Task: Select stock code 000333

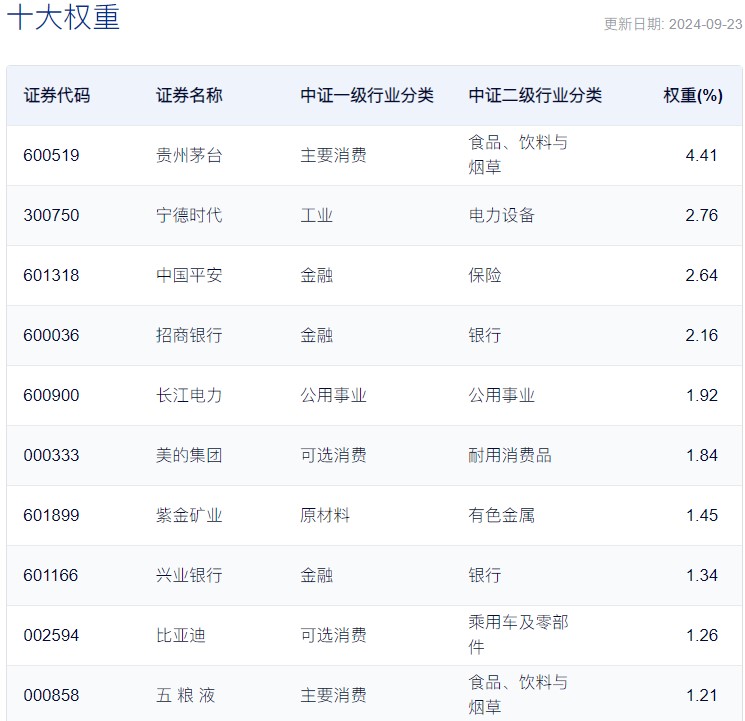Action: click(x=51, y=455)
